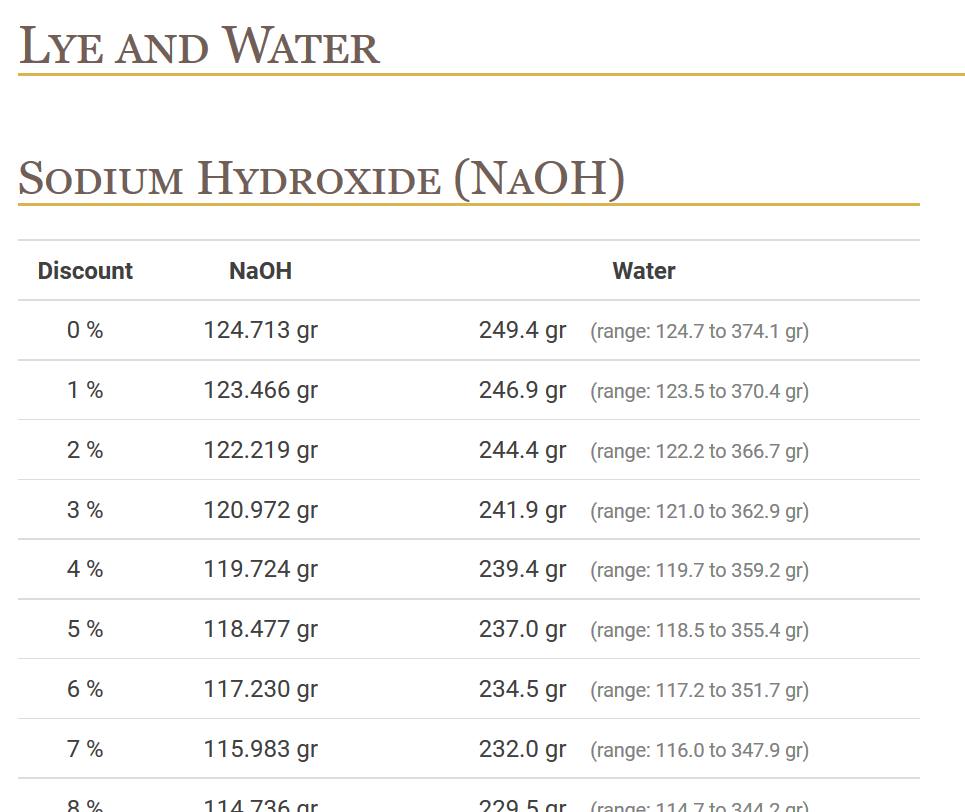Viewport: 965px width, 812px height.
Task: Select the 7 % discount cell
Action: click(x=85, y=749)
